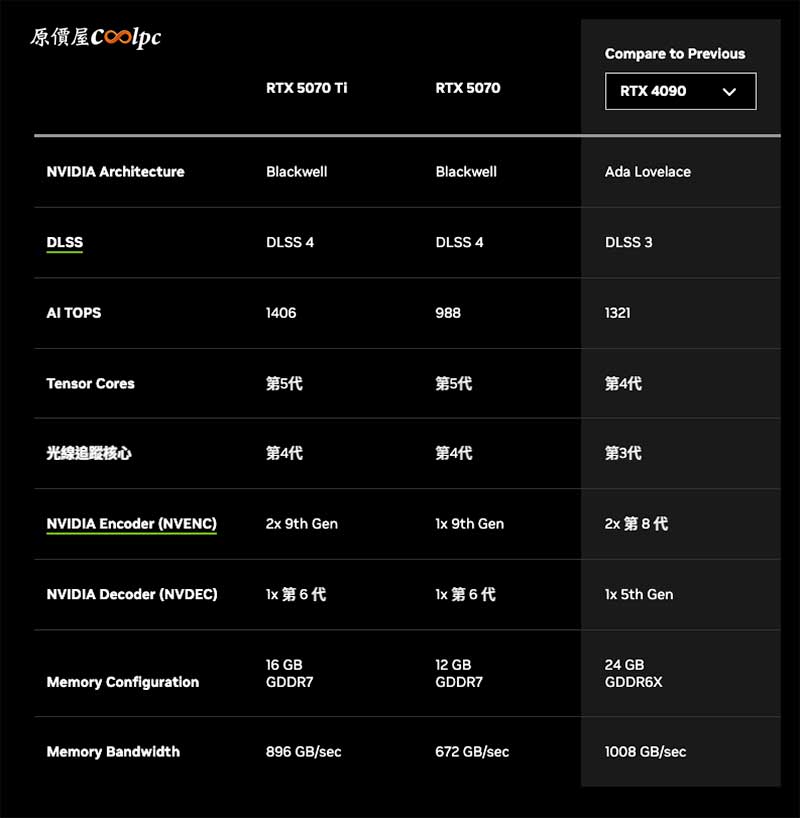Select the 2x 第 8 代 encoder value
The height and width of the screenshot is (818, 800).
[636, 524]
